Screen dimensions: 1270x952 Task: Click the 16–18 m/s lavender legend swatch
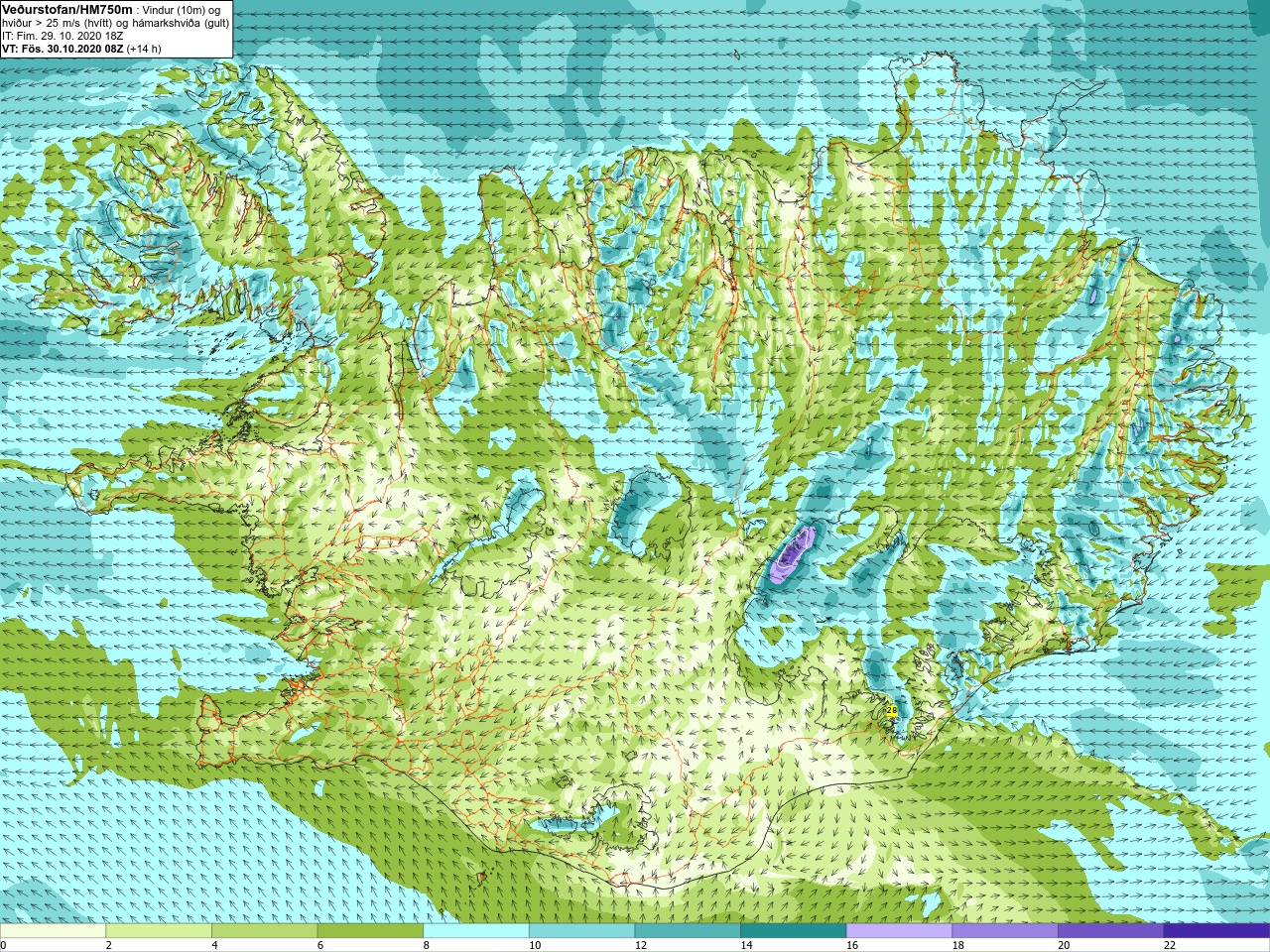899,931
